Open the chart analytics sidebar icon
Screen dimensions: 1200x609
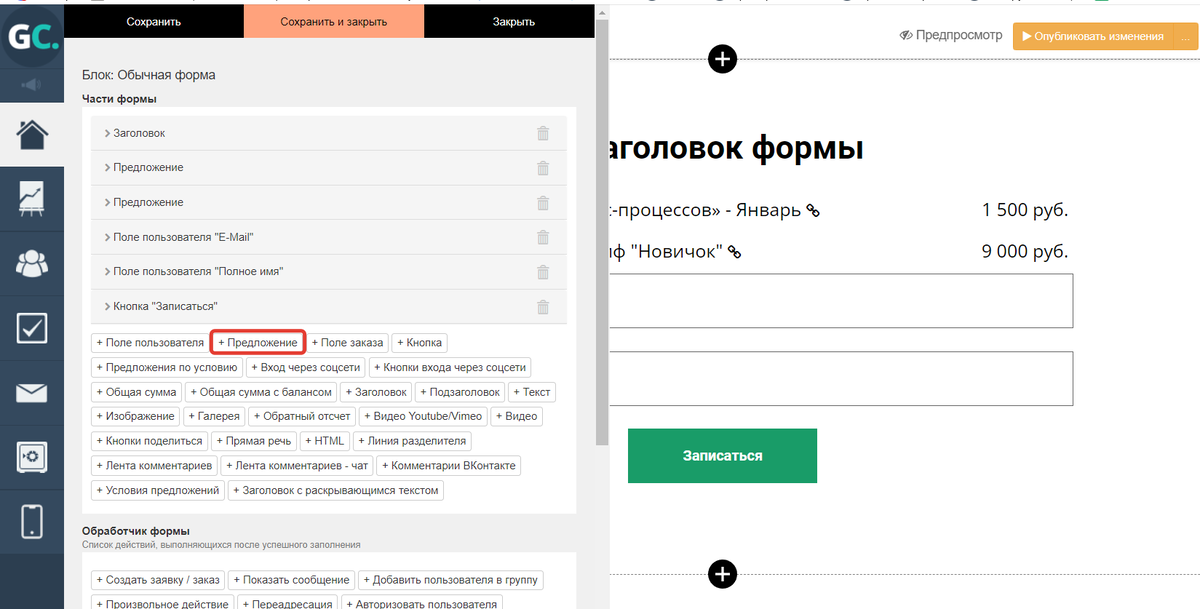pos(32,198)
